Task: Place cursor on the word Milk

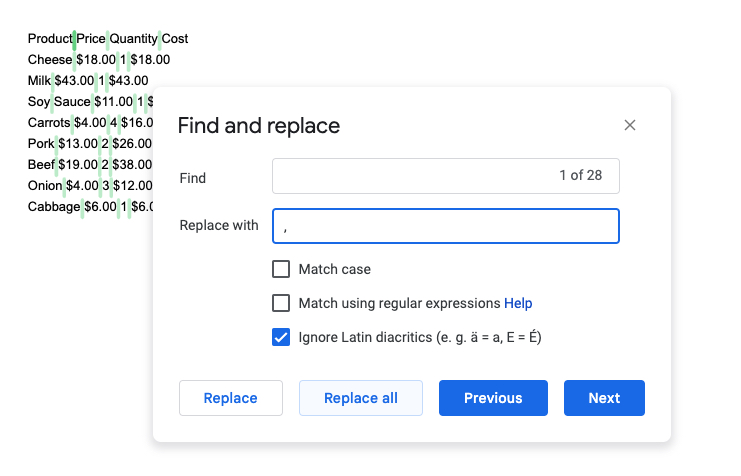Action: pyautogui.click(x=39, y=81)
